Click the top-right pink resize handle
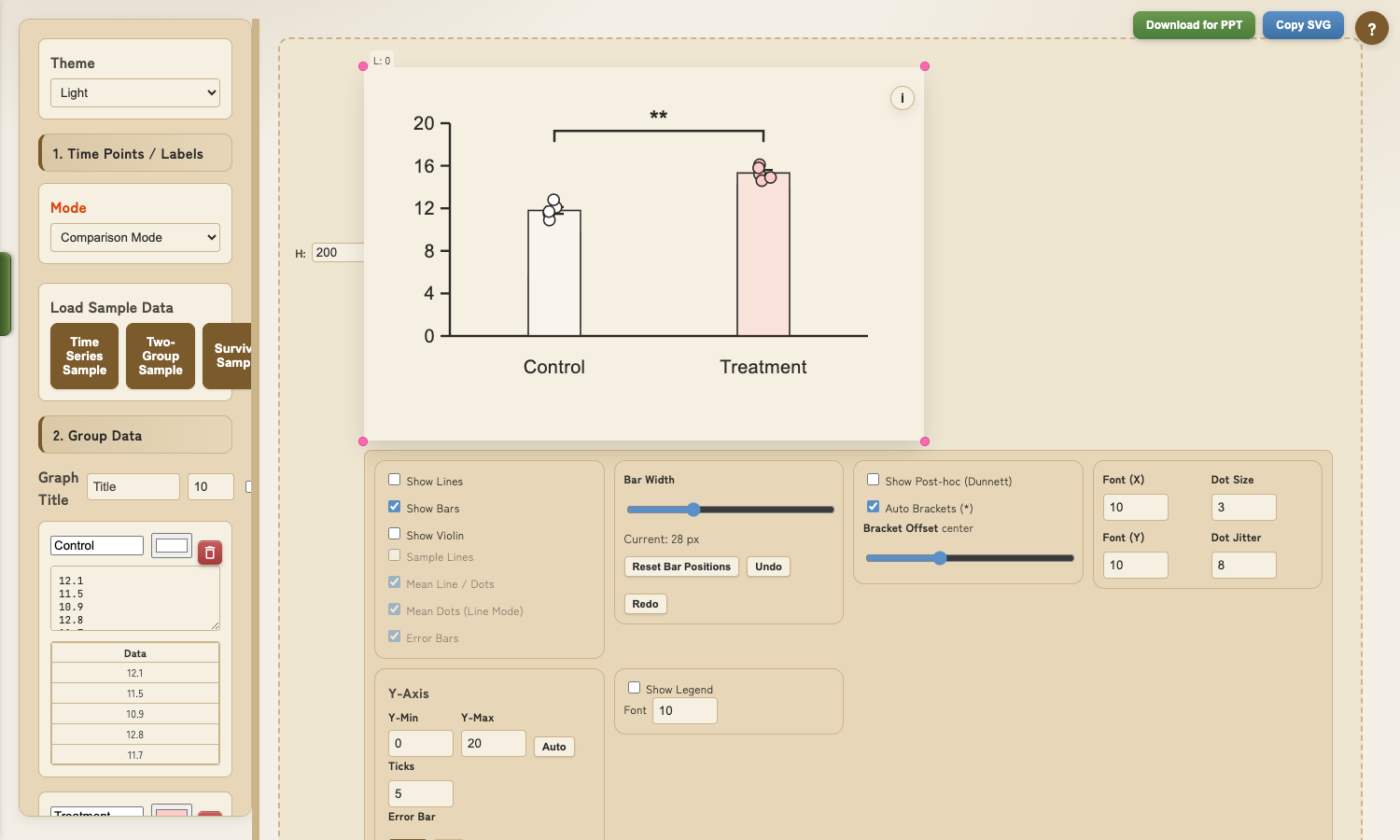This screenshot has height=840, width=1400. click(925, 66)
